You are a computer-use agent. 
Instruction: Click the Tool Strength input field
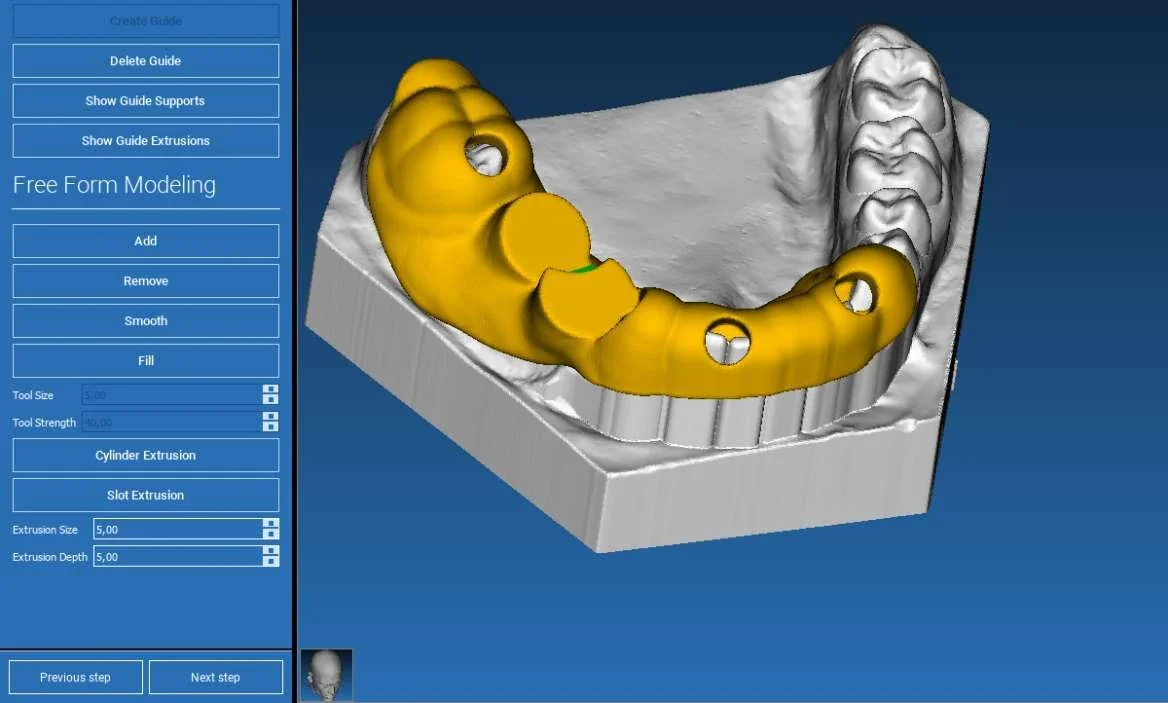tap(172, 422)
